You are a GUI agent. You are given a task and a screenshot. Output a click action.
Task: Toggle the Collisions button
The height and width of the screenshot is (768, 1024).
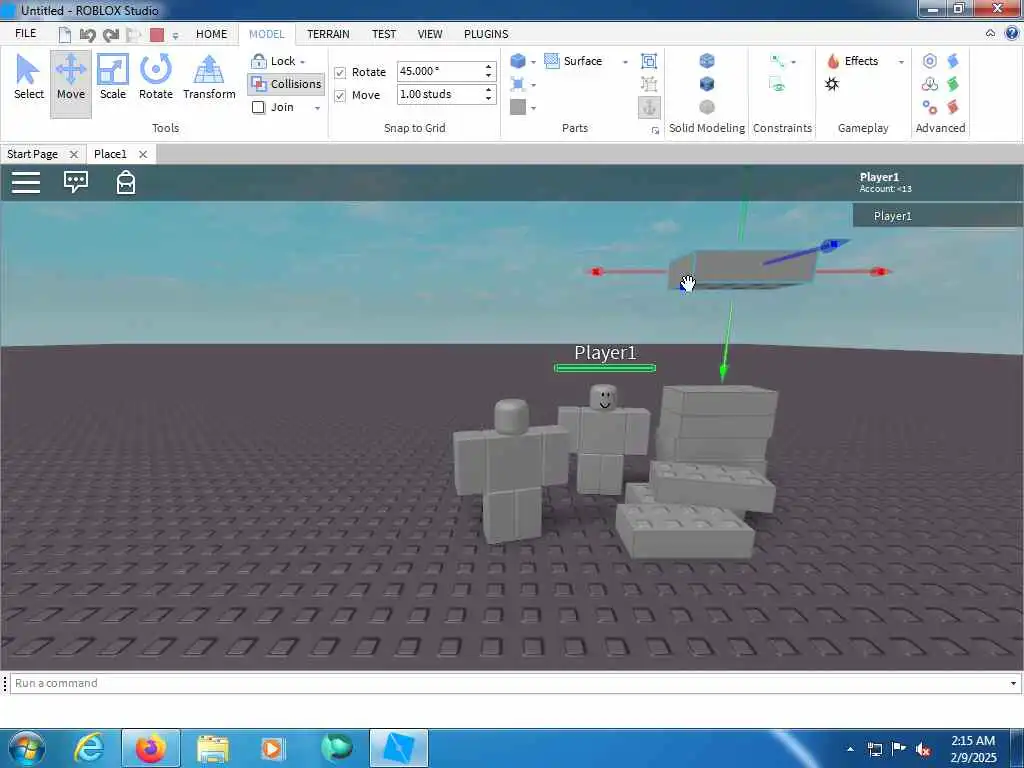pos(286,84)
